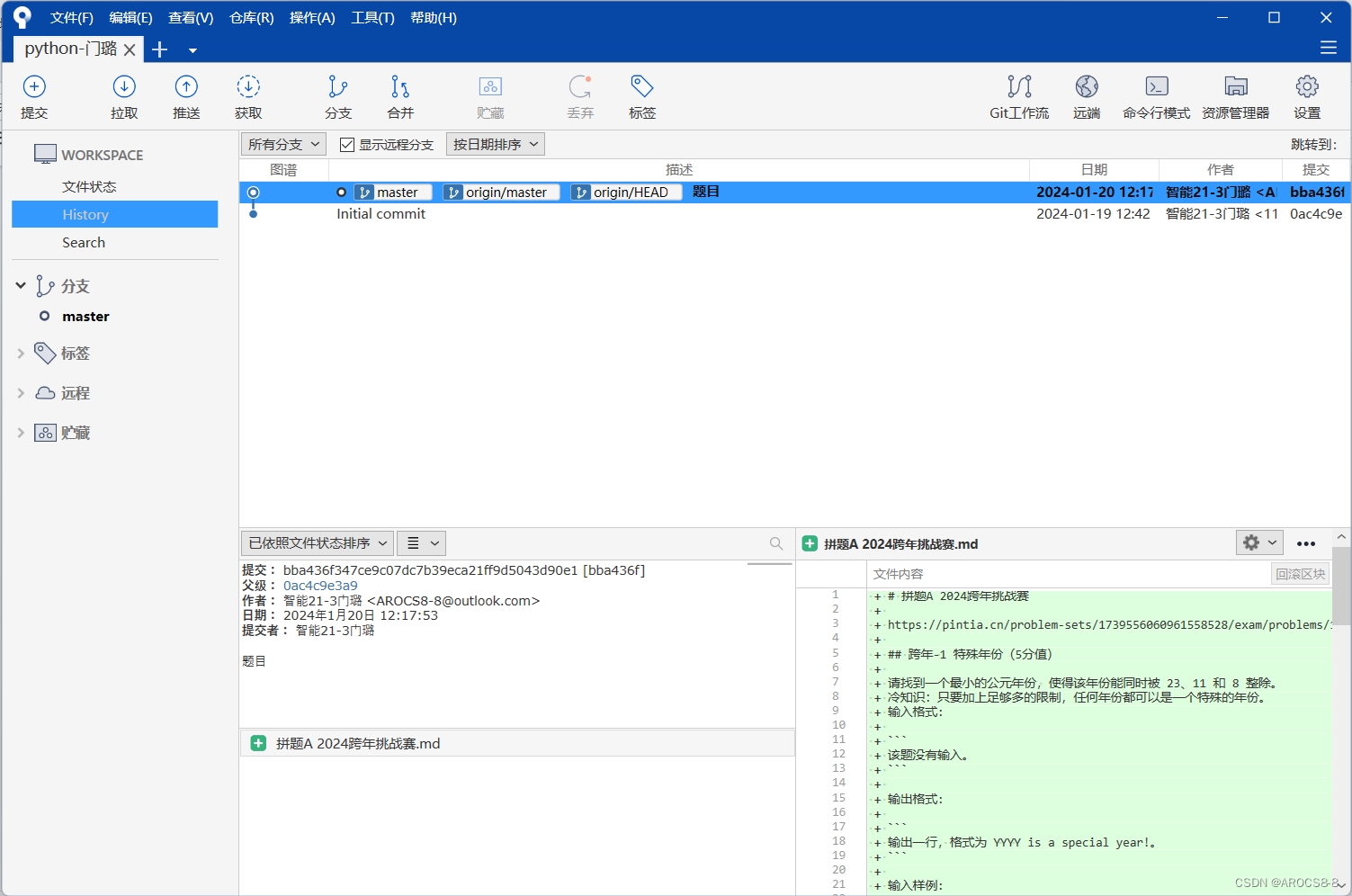
Task: Uncheck 显示远程分支 checkbox
Action: pos(347,144)
